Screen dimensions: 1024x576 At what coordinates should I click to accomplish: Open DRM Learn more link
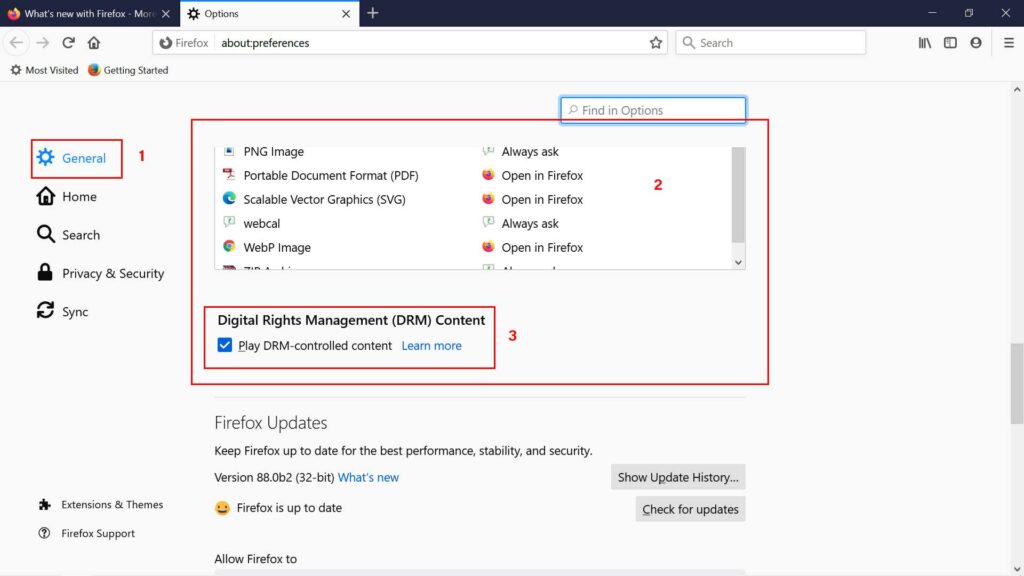pyautogui.click(x=431, y=345)
